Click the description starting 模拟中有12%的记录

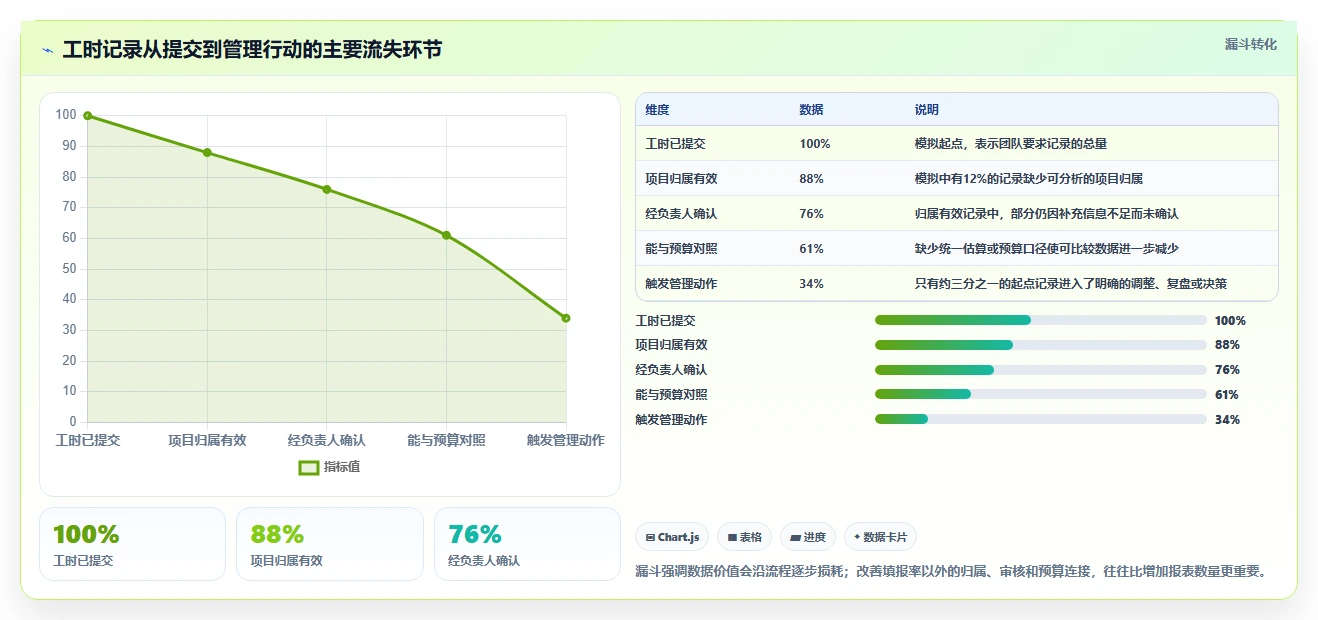[x=1029, y=179]
